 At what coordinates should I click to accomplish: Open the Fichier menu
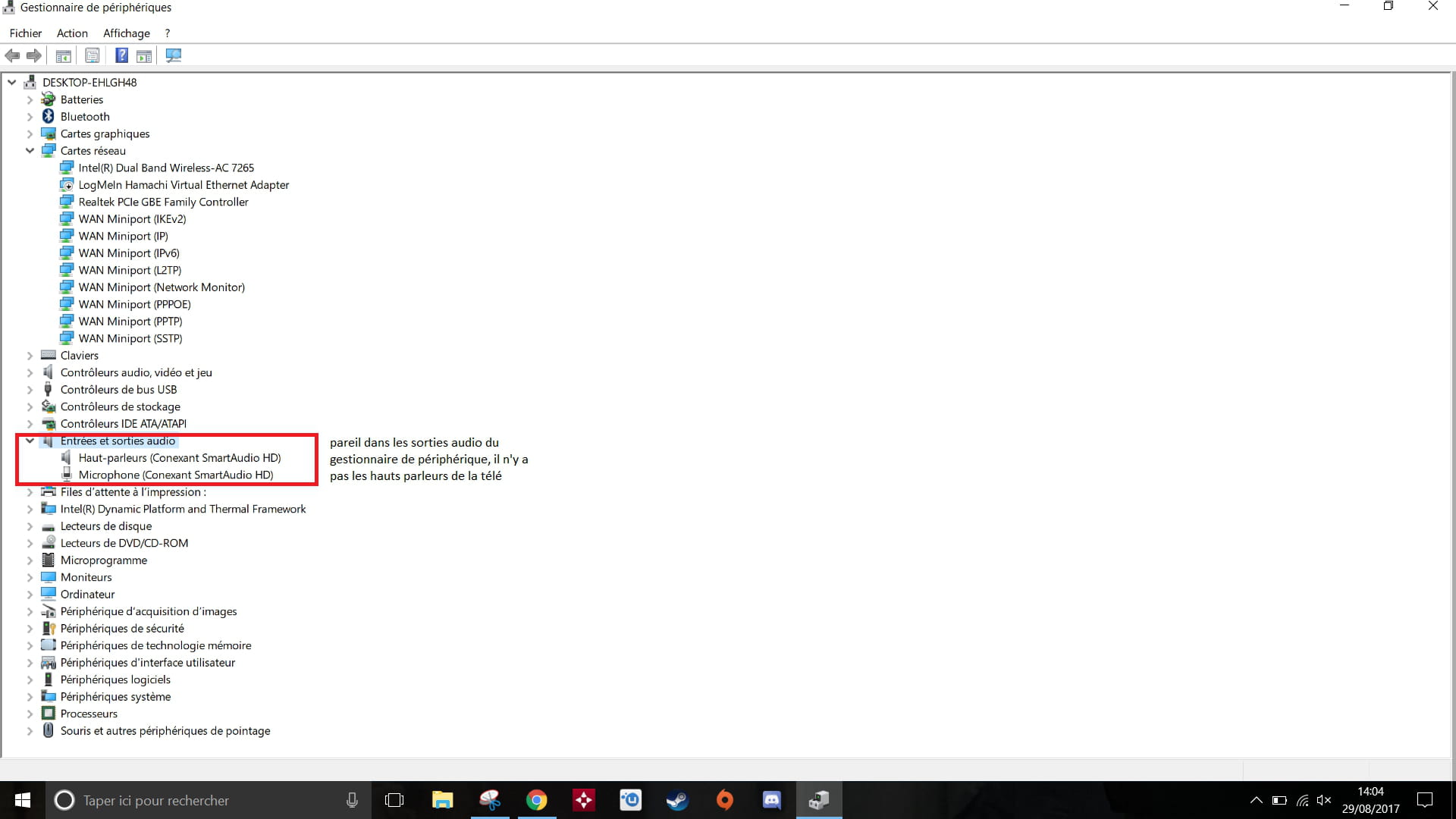[x=26, y=33]
